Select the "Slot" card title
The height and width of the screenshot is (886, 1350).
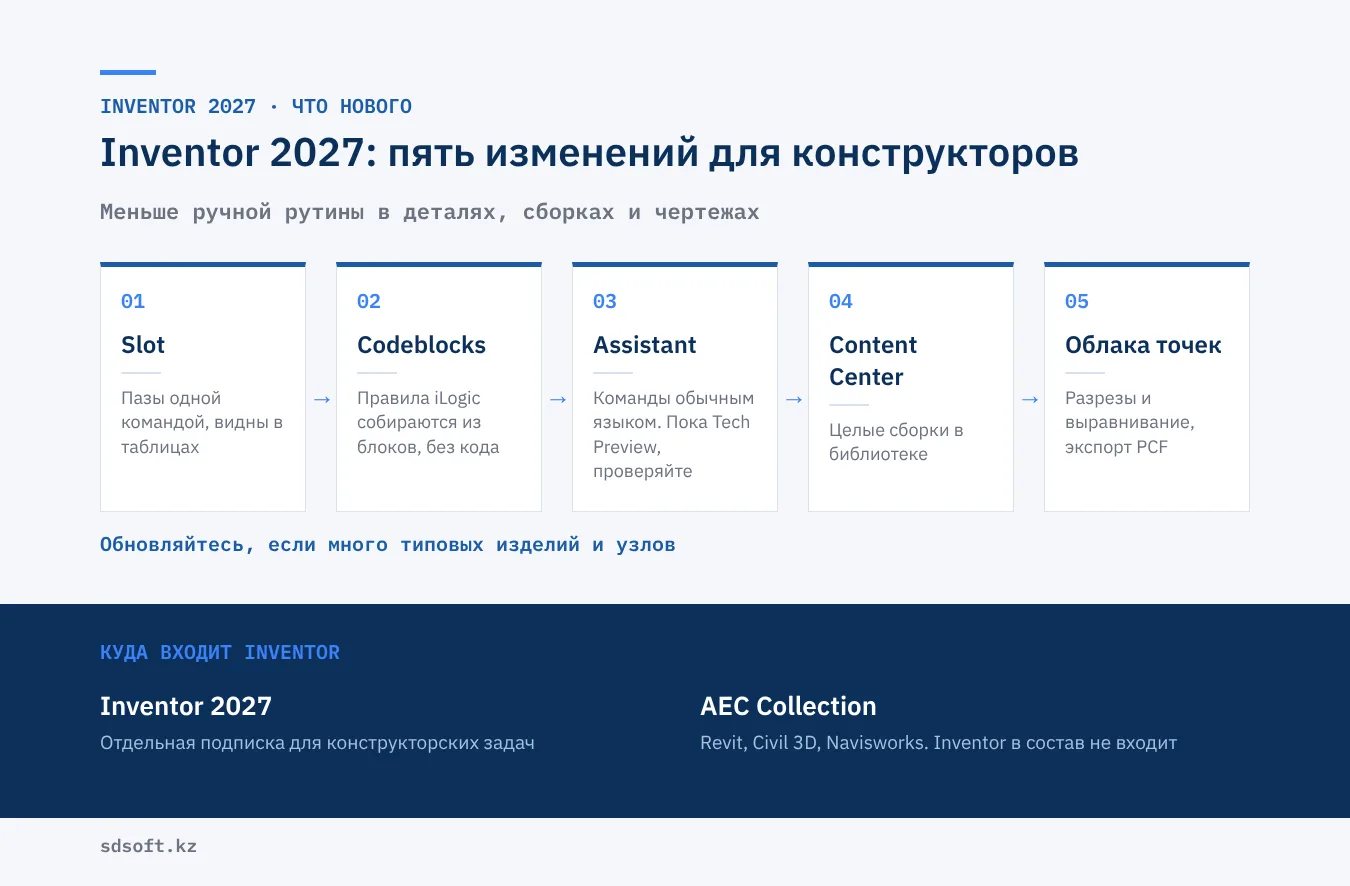tap(143, 345)
